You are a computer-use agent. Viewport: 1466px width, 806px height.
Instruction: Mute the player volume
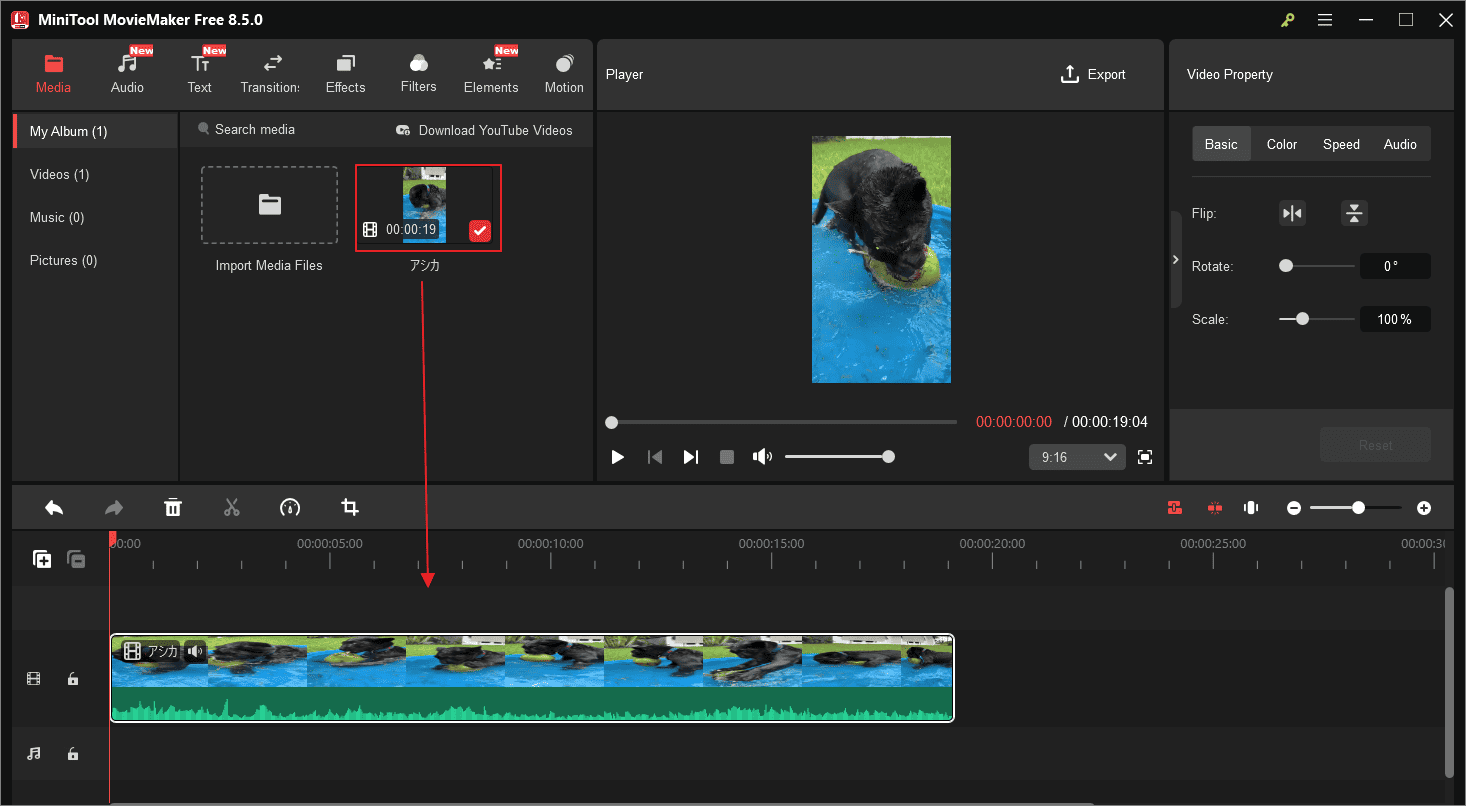[762, 456]
